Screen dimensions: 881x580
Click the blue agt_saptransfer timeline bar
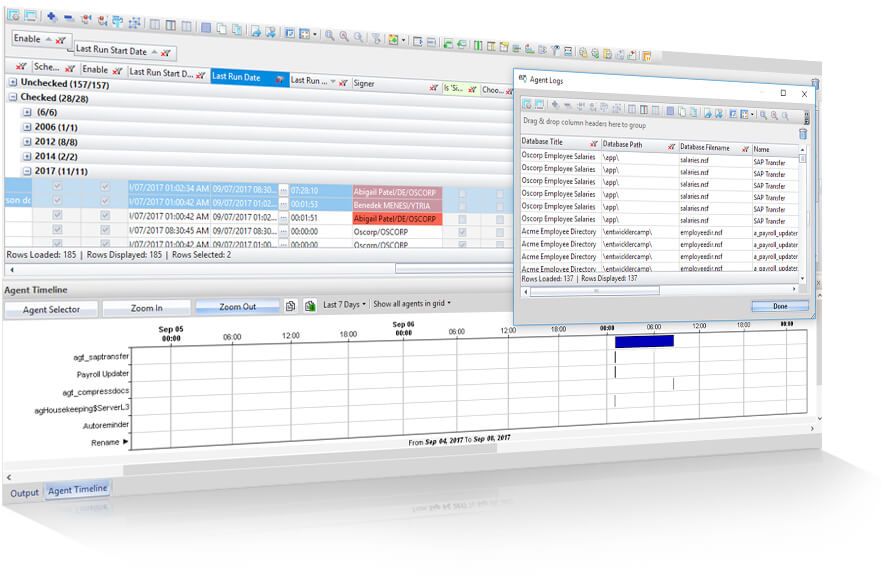tap(644, 341)
